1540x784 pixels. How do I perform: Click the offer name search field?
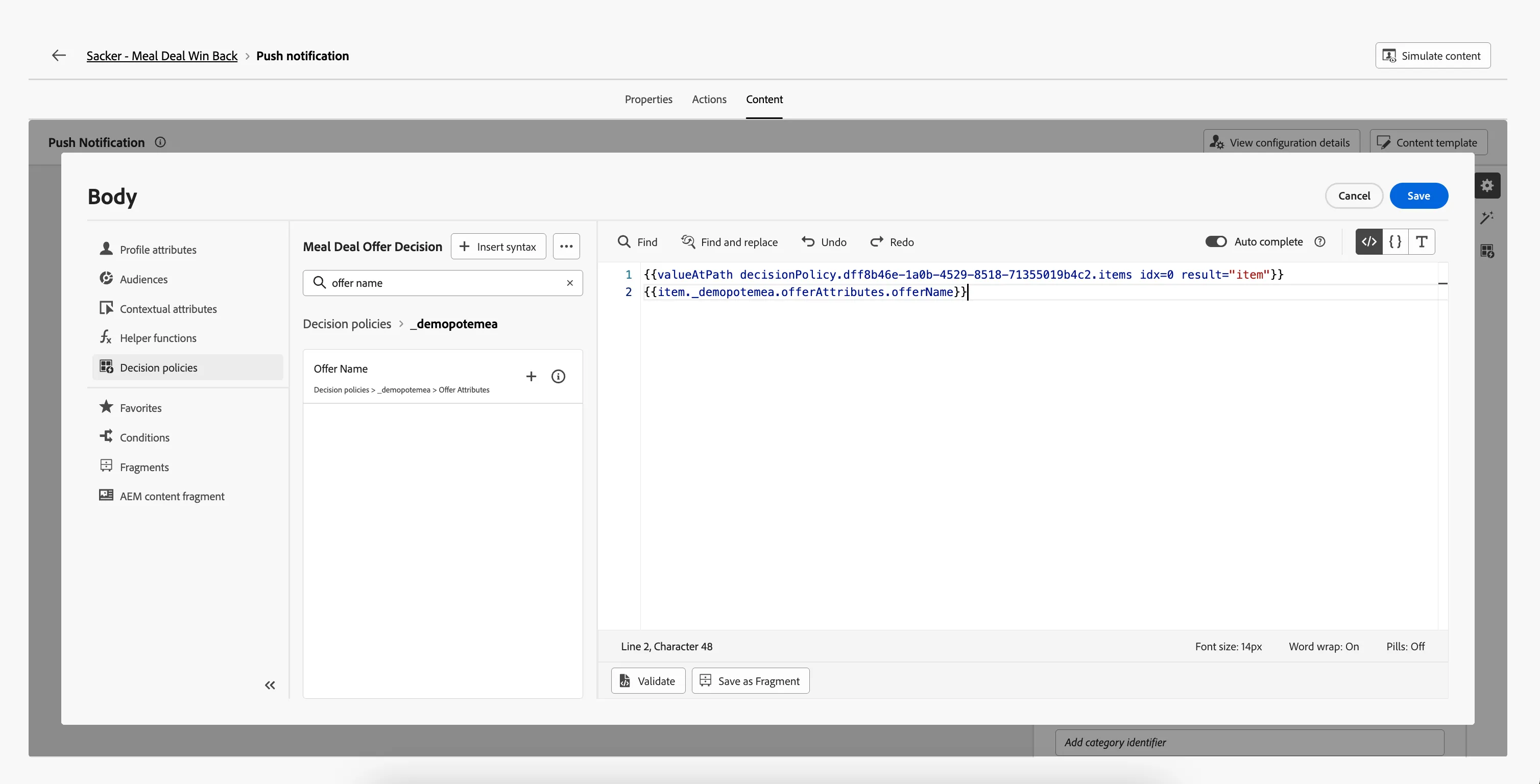pyautogui.click(x=442, y=283)
